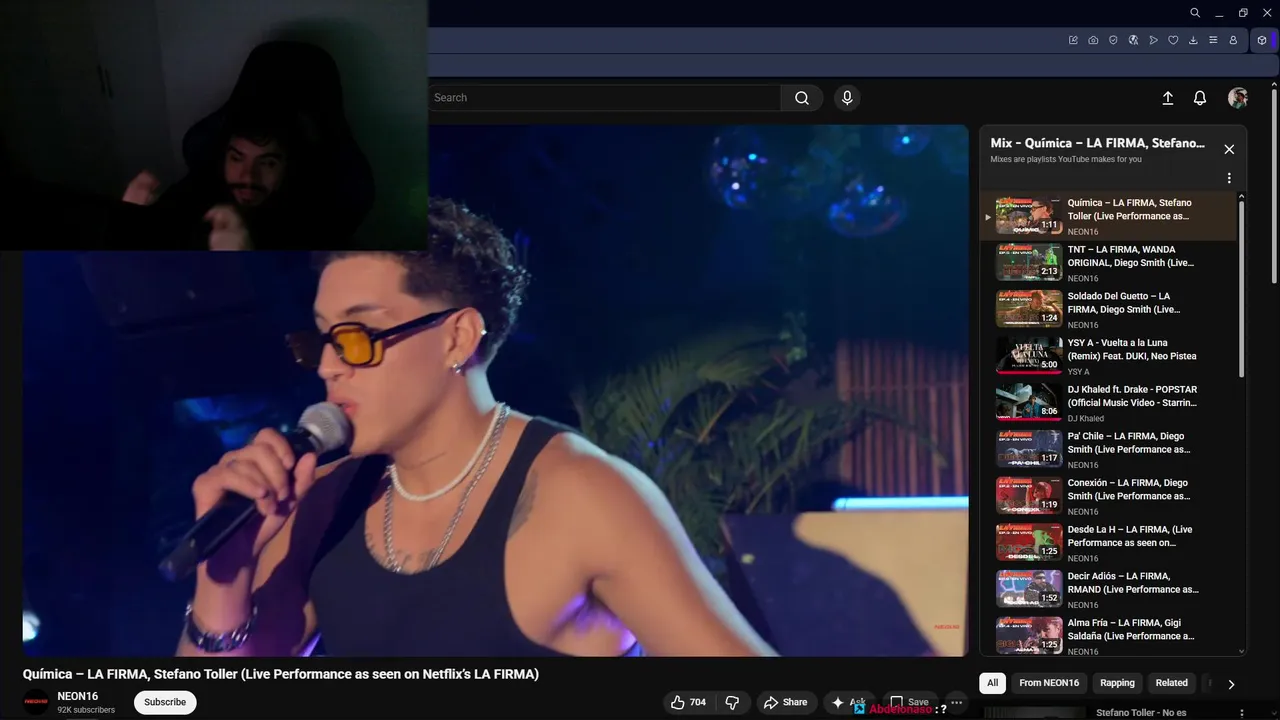1280x720 pixels.
Task: Open options for Stefano Toller - No es
Action: click(1242, 713)
